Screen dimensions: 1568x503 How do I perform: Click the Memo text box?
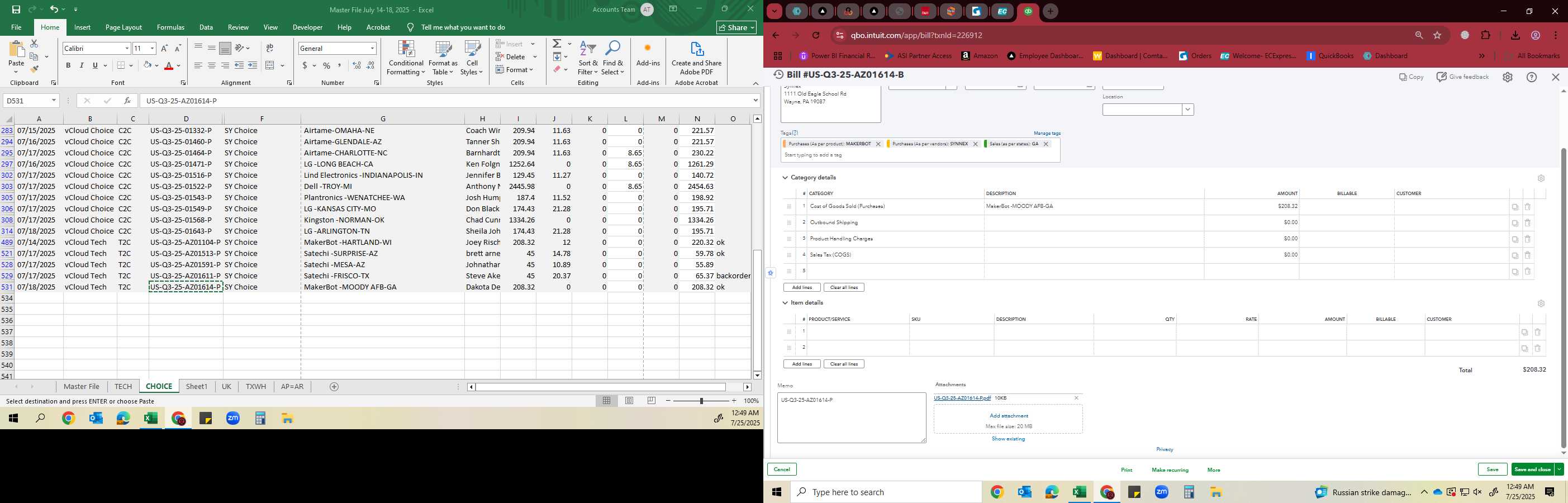(852, 417)
